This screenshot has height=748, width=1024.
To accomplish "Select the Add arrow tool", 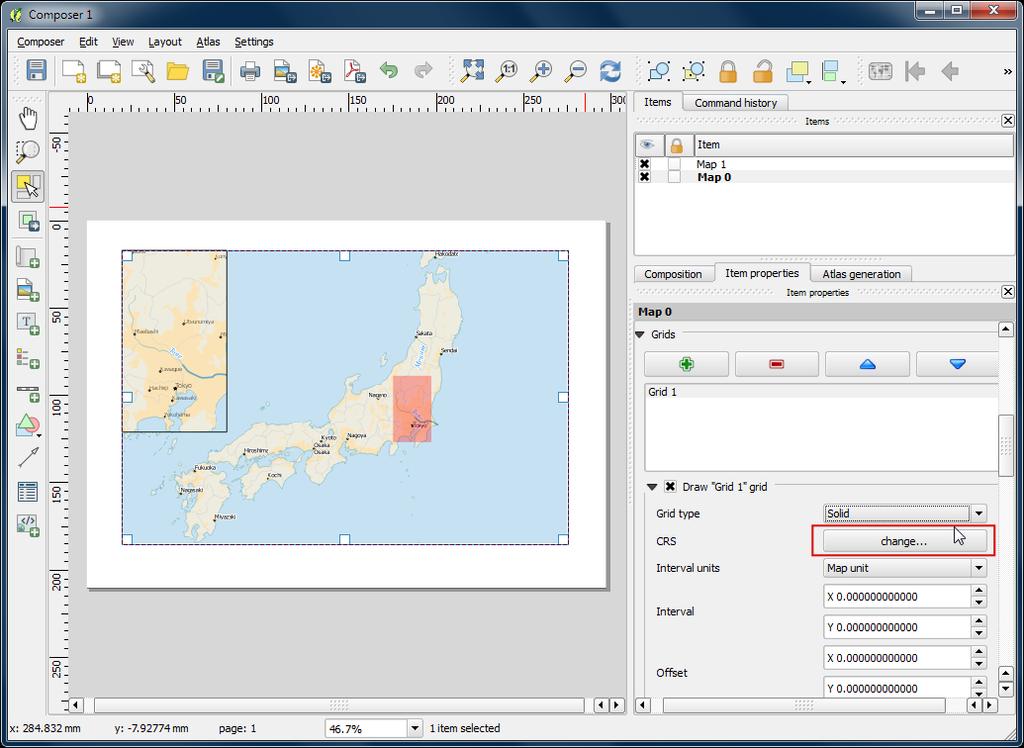I will click(x=28, y=458).
